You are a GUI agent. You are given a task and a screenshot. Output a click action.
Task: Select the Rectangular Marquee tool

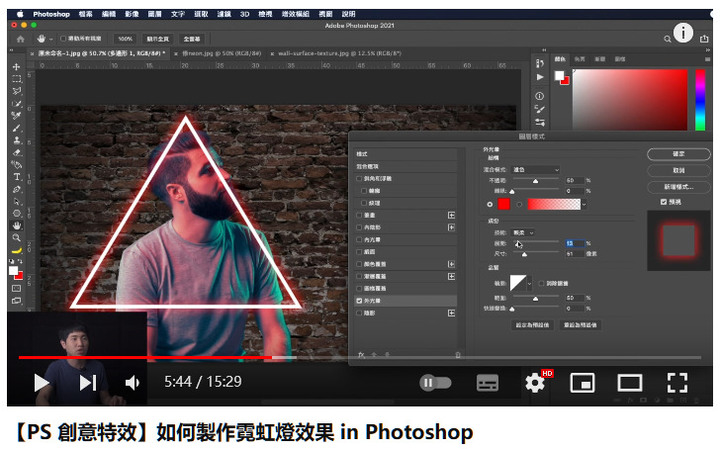click(17, 79)
